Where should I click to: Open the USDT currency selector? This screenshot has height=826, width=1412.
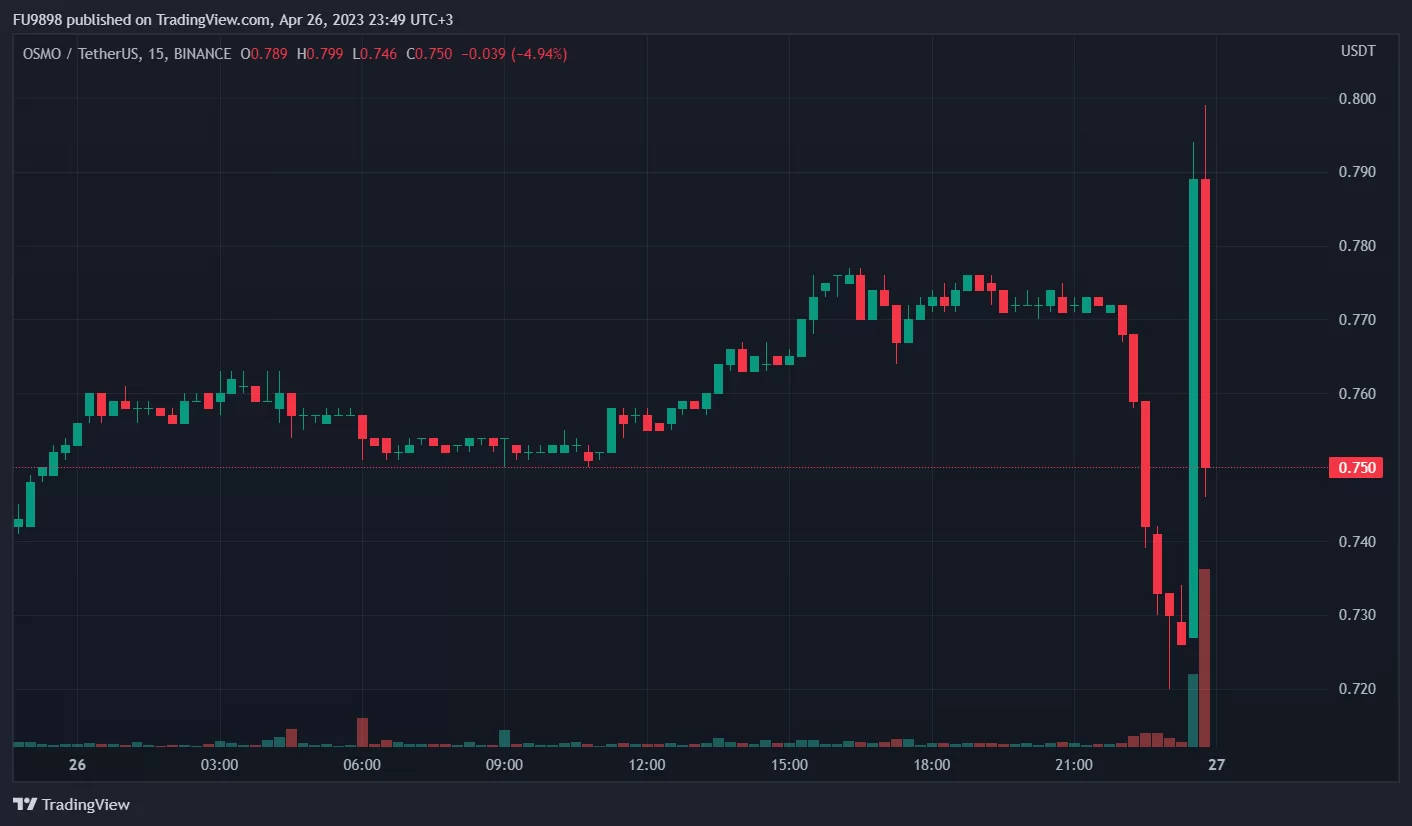point(1356,51)
